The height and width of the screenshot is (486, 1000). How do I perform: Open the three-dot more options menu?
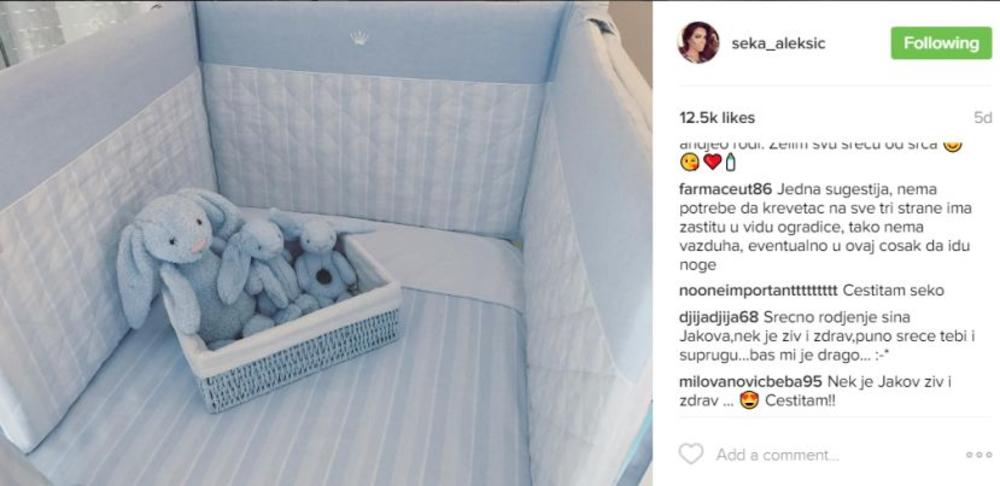(x=978, y=455)
